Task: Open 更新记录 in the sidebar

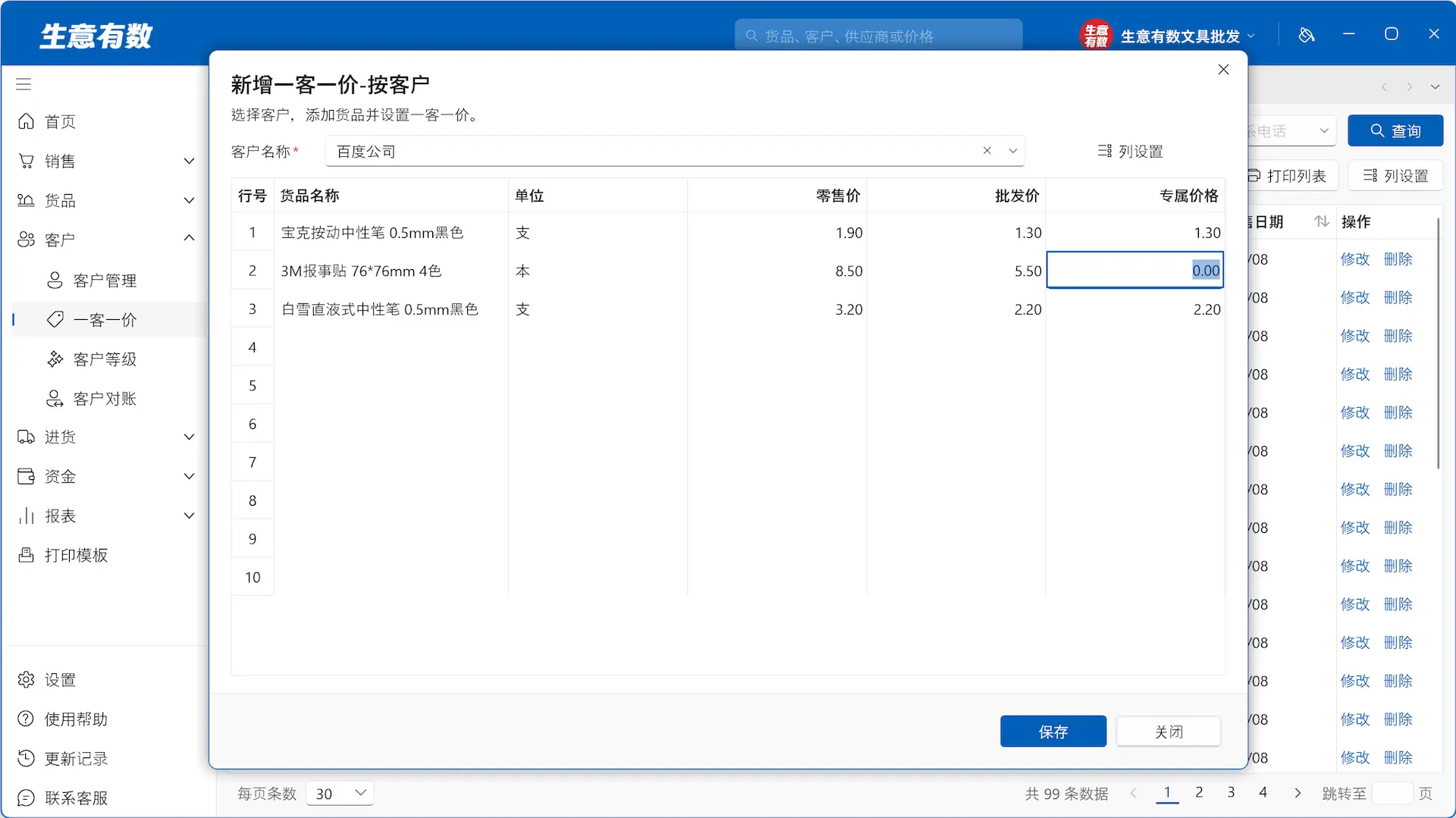Action: coord(76,758)
